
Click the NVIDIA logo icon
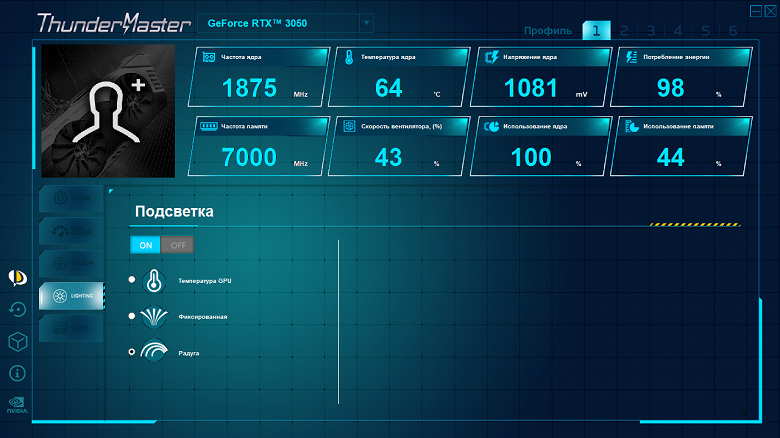click(17, 405)
